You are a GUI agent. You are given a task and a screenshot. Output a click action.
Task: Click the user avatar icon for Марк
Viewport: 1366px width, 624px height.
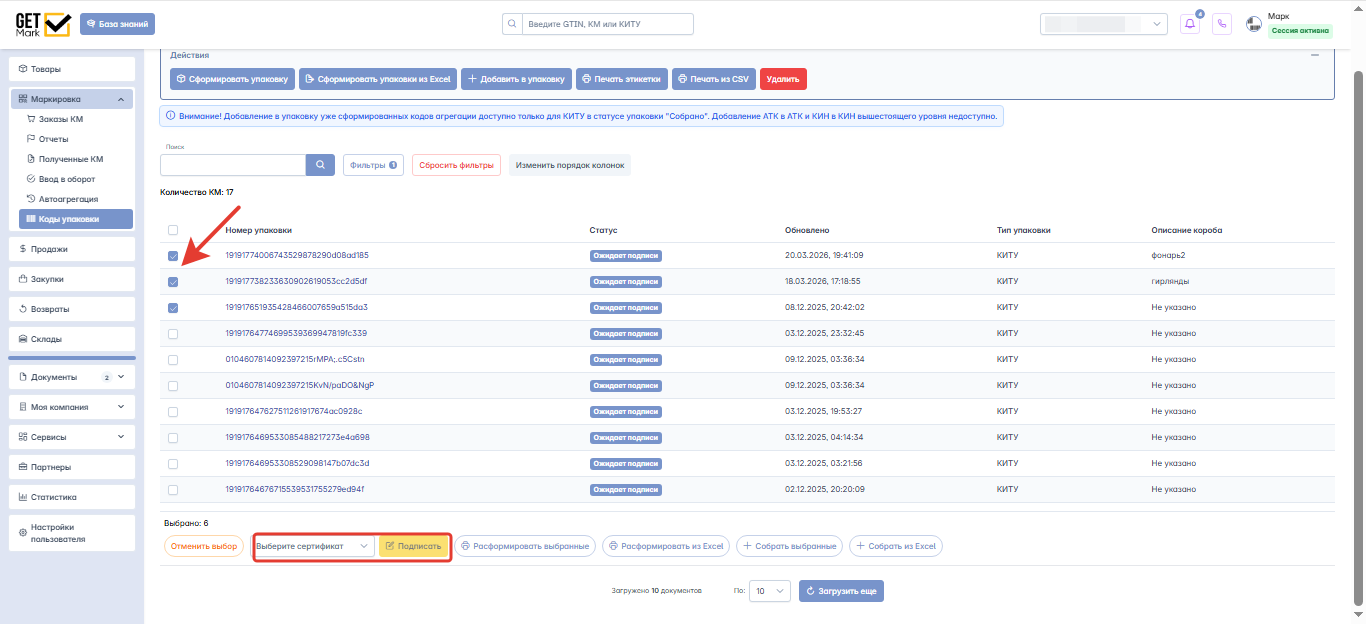tap(1254, 24)
